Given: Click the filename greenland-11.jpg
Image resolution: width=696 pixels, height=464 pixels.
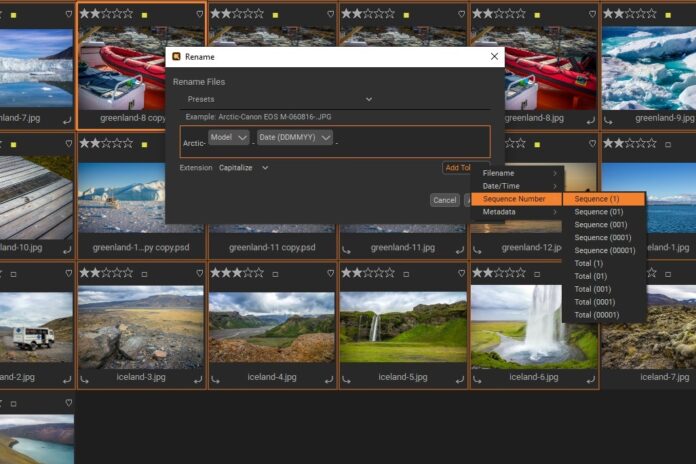Looking at the screenshot, I should coord(403,248).
